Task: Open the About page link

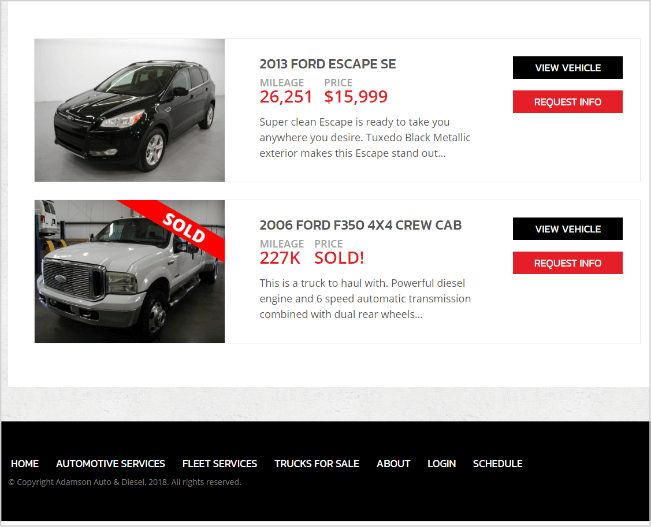Action: point(393,463)
